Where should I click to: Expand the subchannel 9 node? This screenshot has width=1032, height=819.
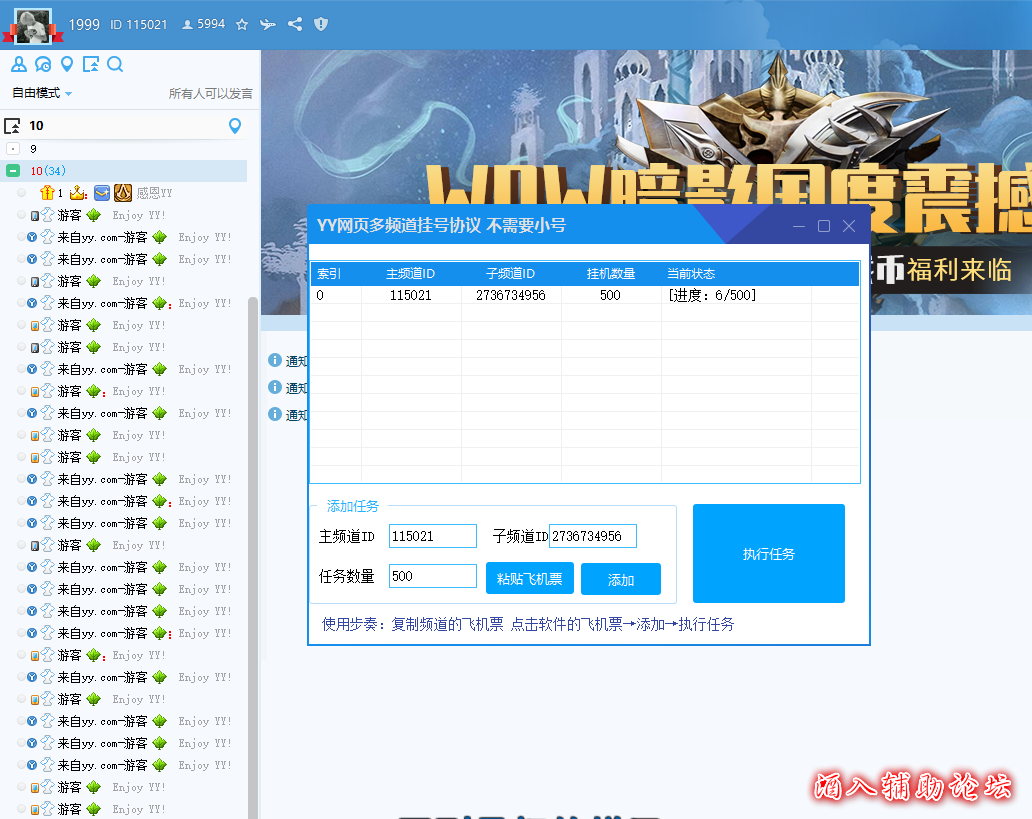tap(13, 148)
